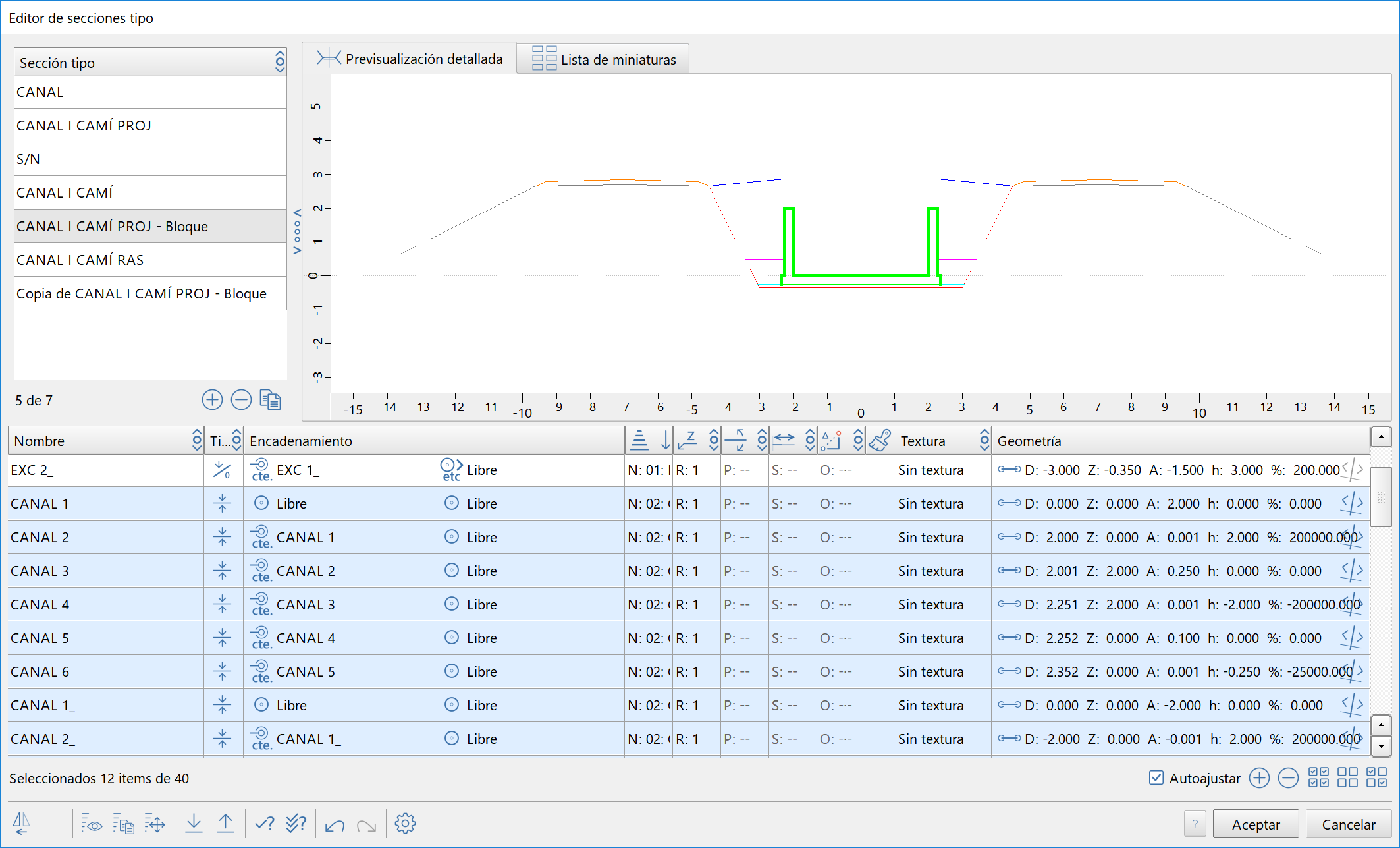Screen dimensions: 1400x848
Task: Remove vector with minus icon near Autoajustar
Action: (1288, 778)
